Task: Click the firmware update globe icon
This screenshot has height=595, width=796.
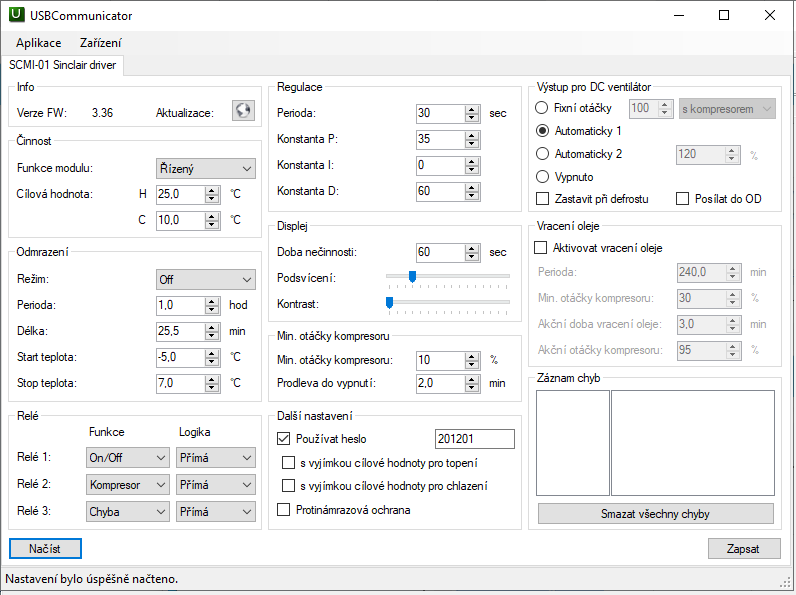Action: pos(243,111)
